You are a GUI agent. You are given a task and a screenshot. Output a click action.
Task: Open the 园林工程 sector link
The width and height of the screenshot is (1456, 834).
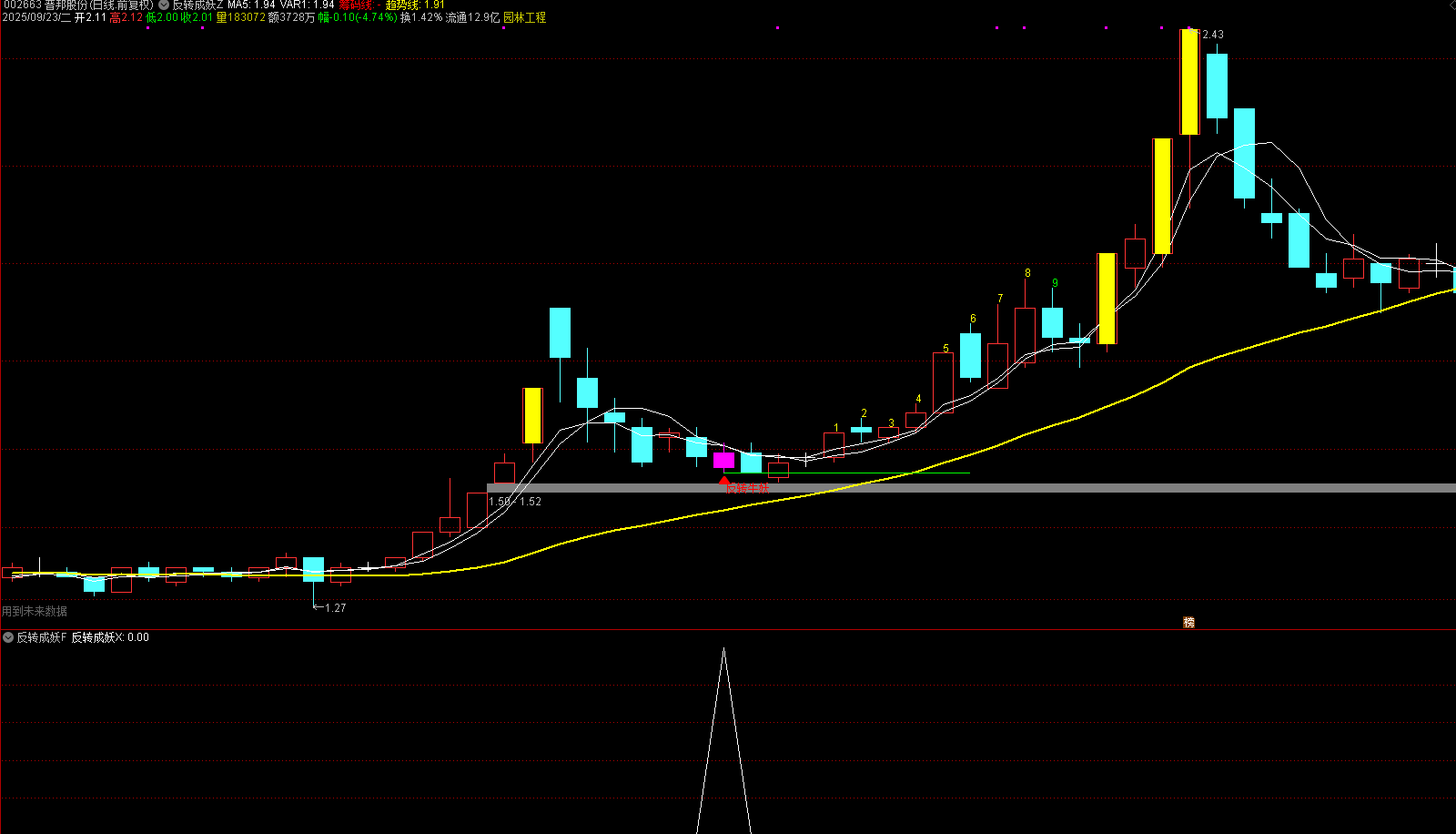(x=525, y=17)
